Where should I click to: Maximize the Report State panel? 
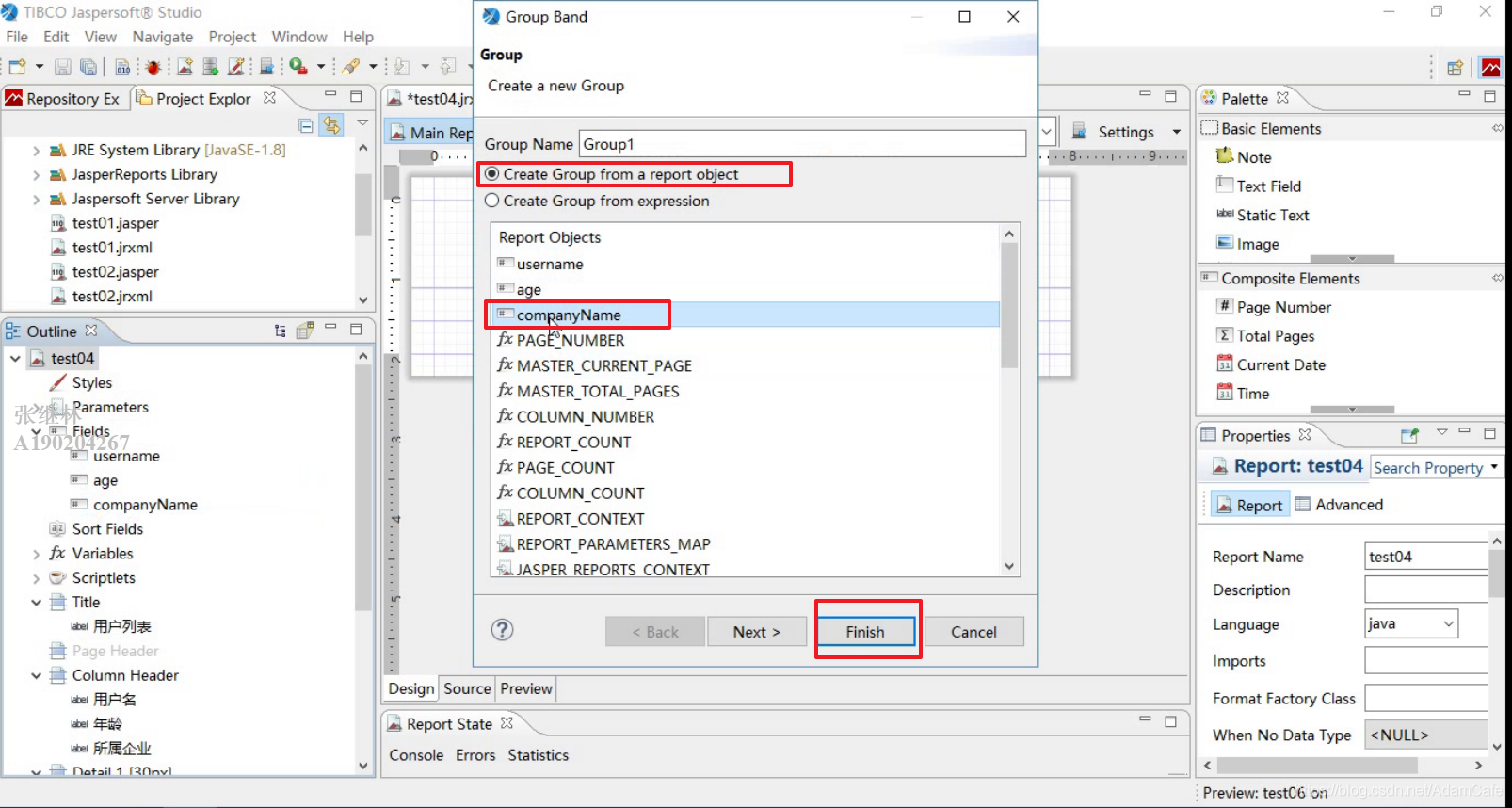pyautogui.click(x=1170, y=721)
